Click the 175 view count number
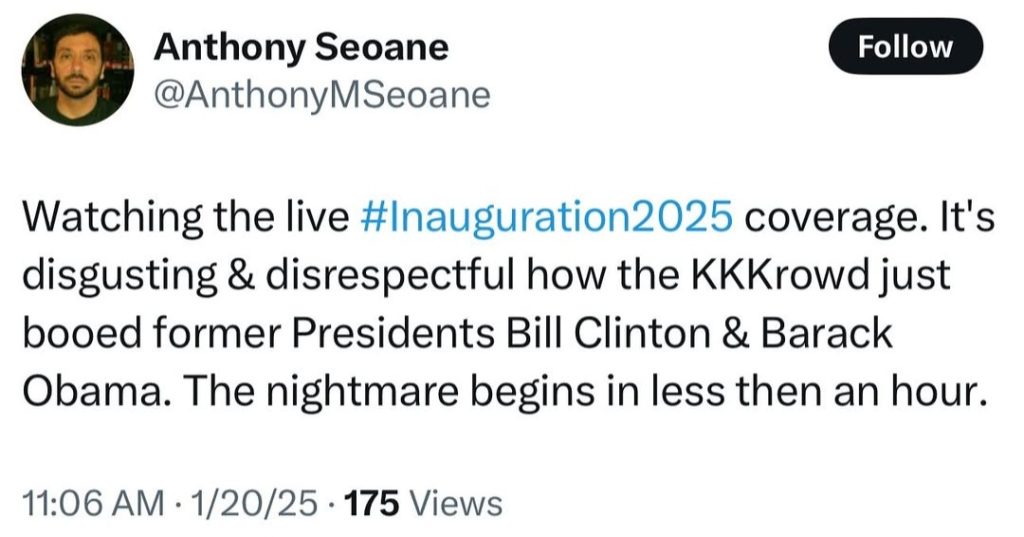The image size is (1024, 537). 372,504
